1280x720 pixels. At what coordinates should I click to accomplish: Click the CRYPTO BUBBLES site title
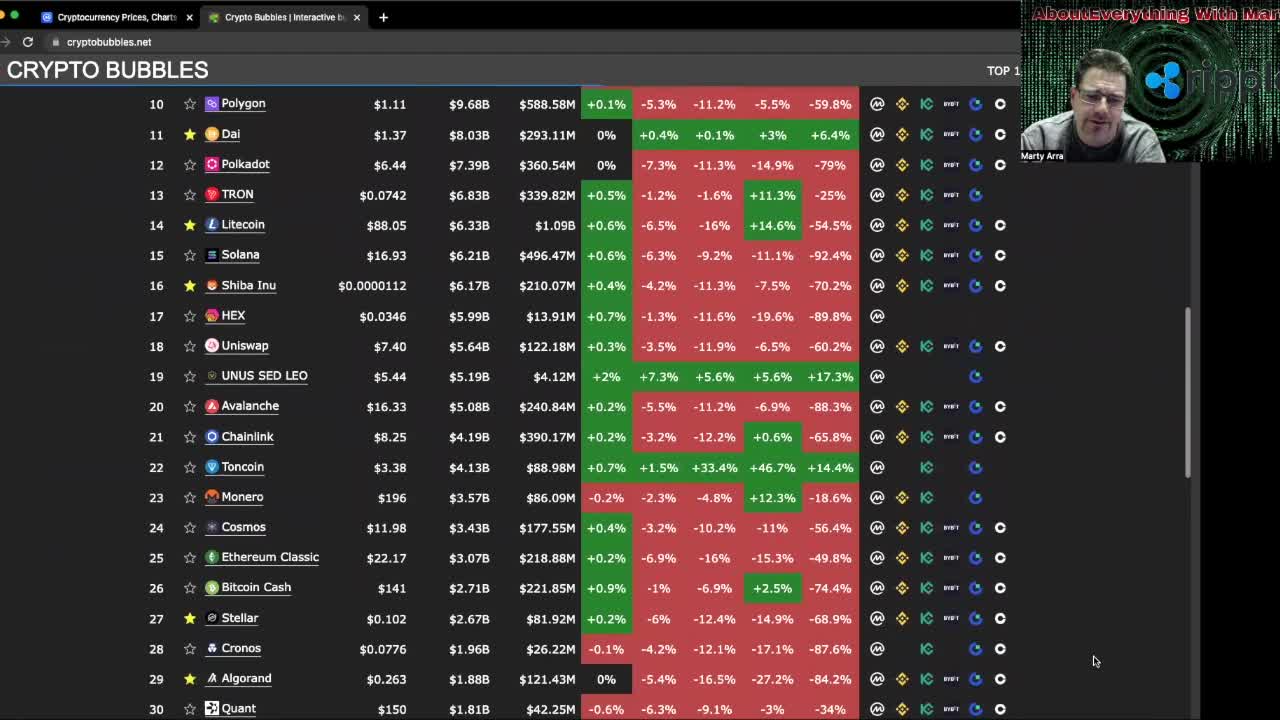(108, 70)
